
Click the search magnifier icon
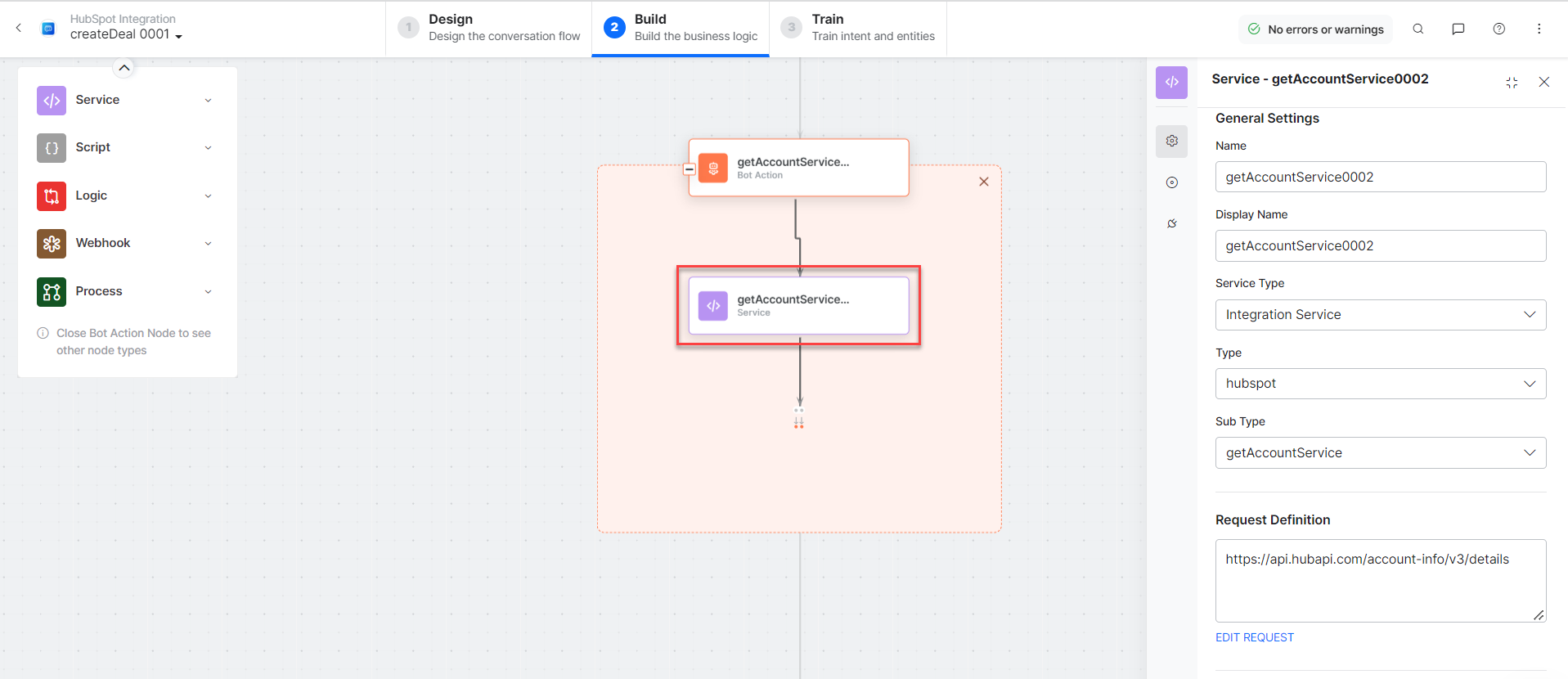pos(1417,29)
